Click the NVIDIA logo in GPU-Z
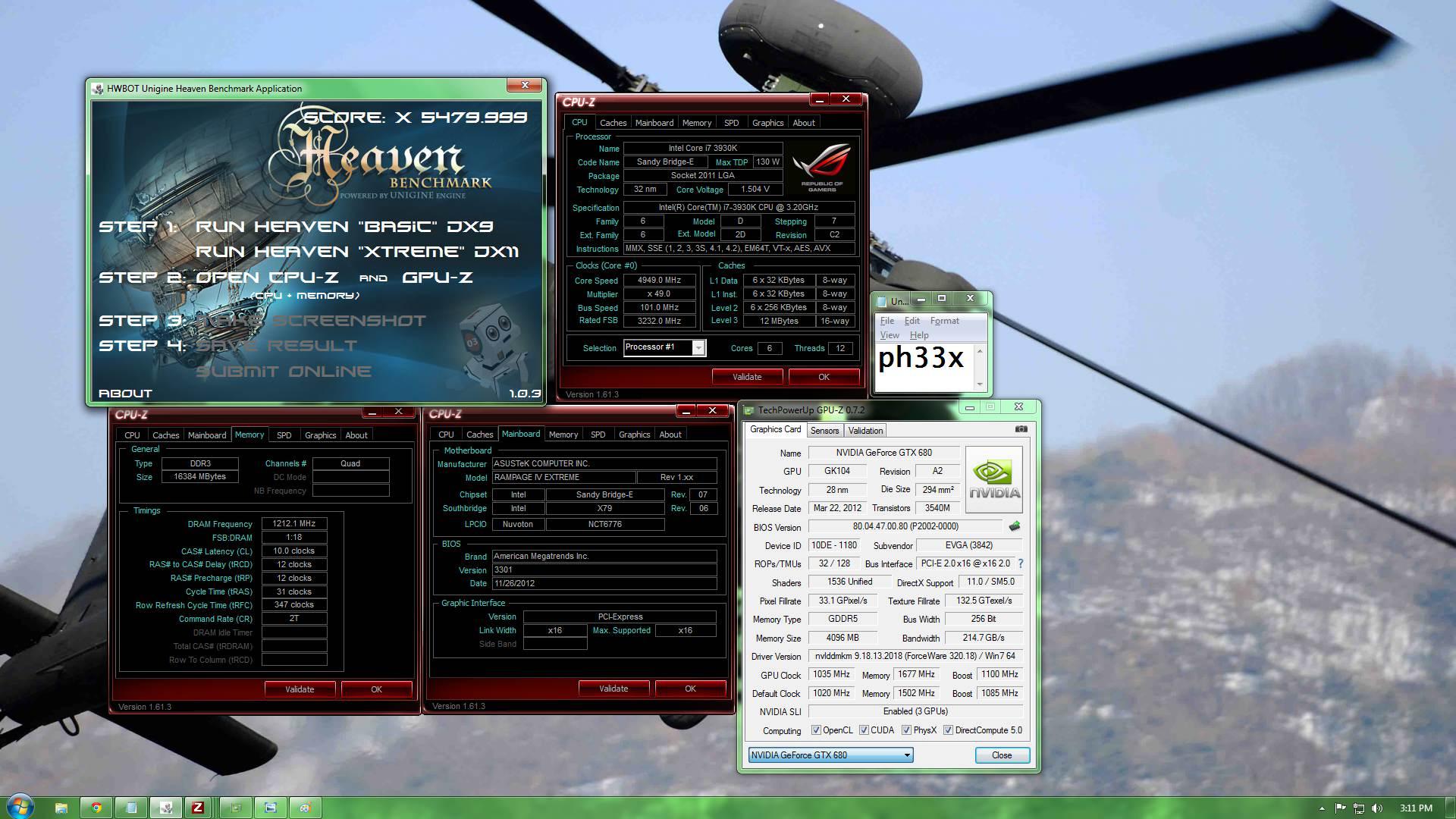 994,480
